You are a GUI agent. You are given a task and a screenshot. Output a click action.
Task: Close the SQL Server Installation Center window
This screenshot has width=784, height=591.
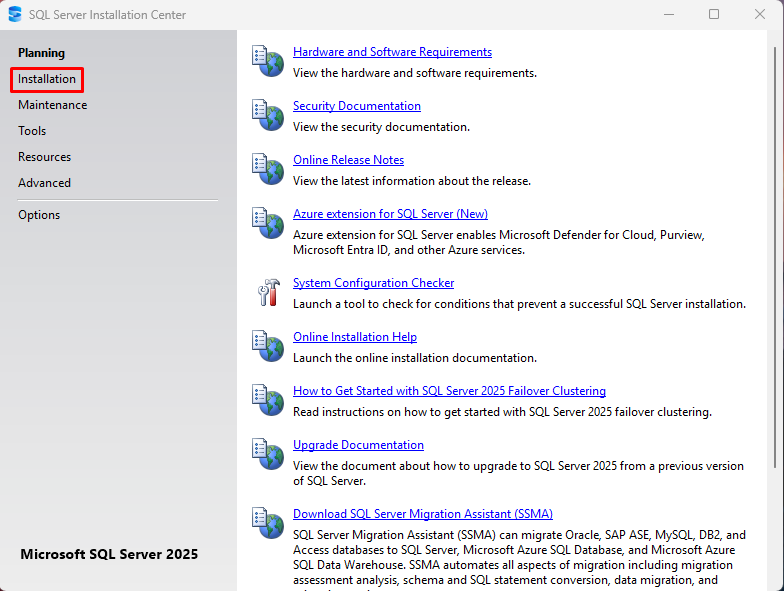[760, 14]
